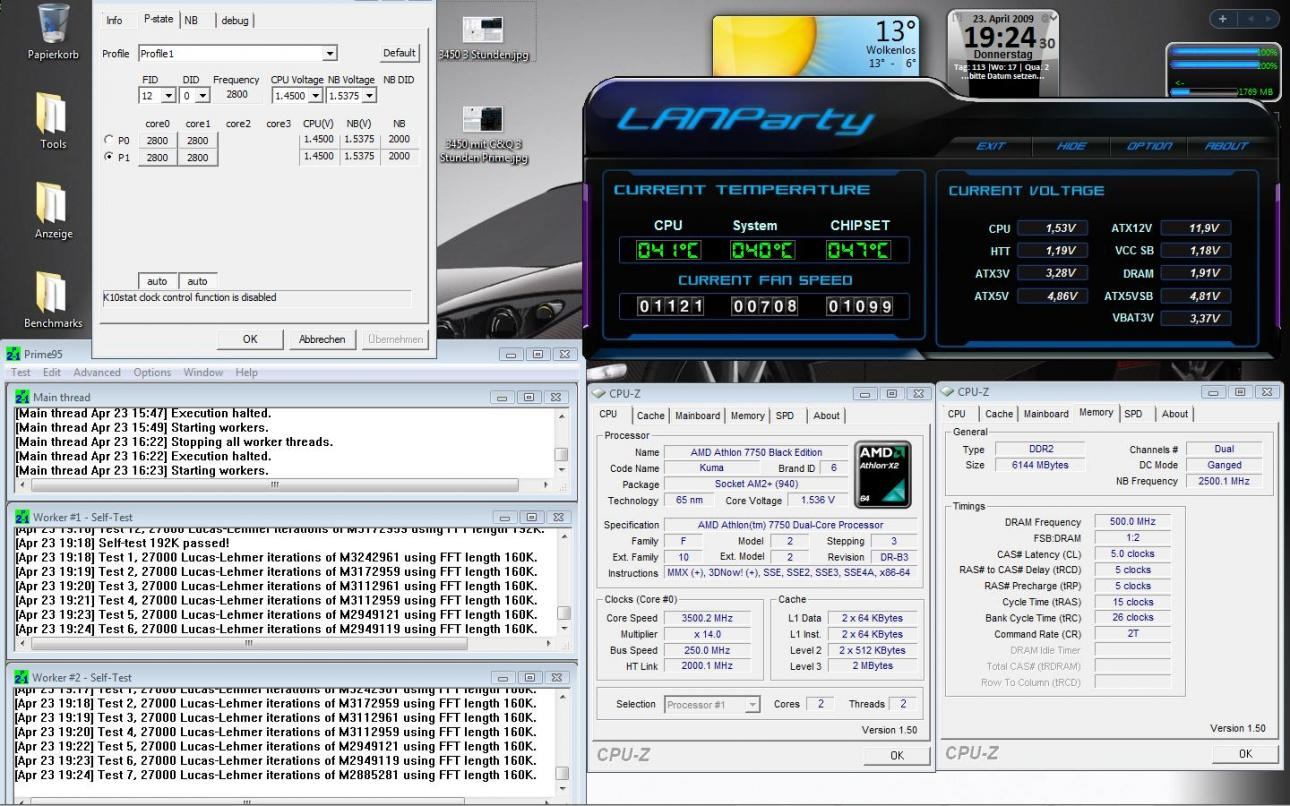This screenshot has height=806, width=1290.
Task: Open Cache tab in left CPU-Z window
Action: click(650, 416)
